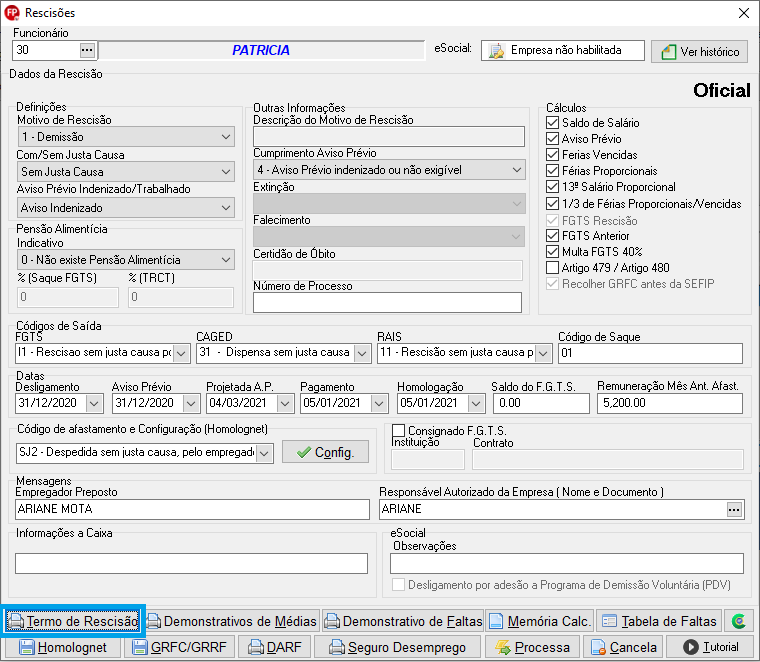760x662 pixels.
Task: Enable Artigo 479 / Artigo 480
Action: pos(553,268)
